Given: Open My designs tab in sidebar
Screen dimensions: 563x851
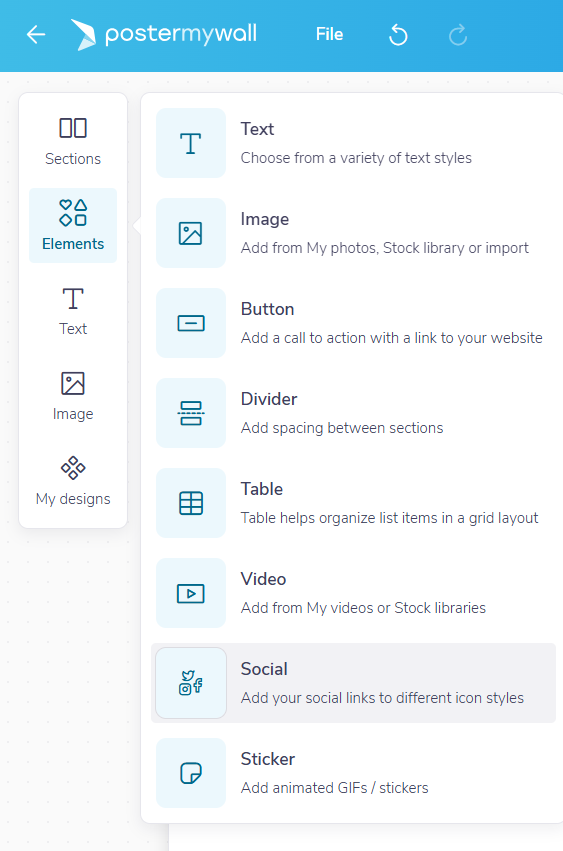Looking at the screenshot, I should click(73, 481).
